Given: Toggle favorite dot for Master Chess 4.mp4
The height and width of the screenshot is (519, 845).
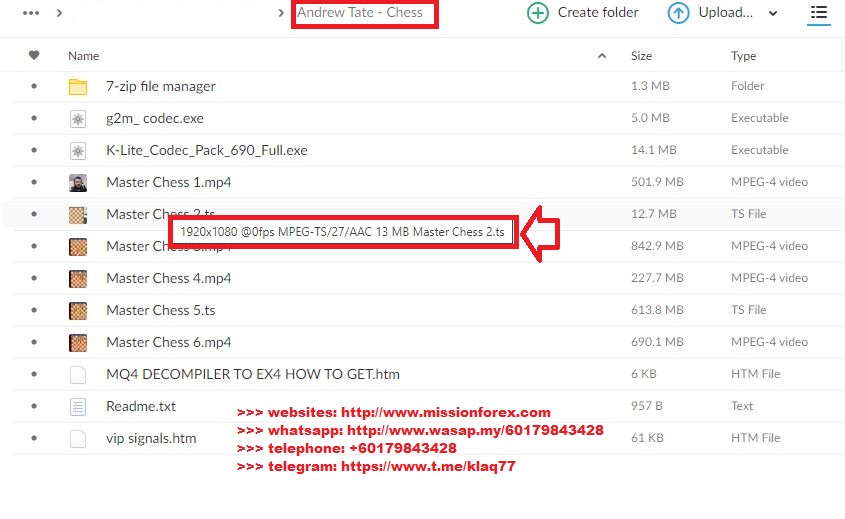Looking at the screenshot, I should point(34,278).
